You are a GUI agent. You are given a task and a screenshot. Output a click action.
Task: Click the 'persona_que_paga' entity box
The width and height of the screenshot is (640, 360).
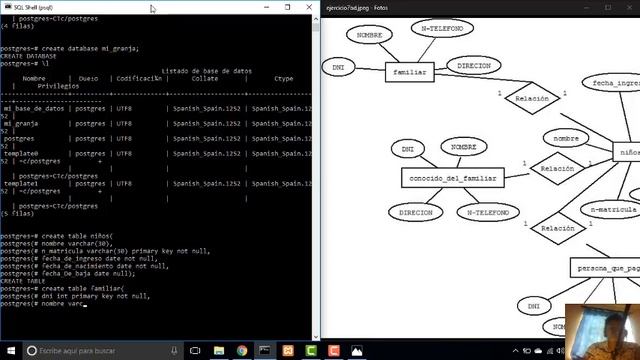[x=605, y=268]
